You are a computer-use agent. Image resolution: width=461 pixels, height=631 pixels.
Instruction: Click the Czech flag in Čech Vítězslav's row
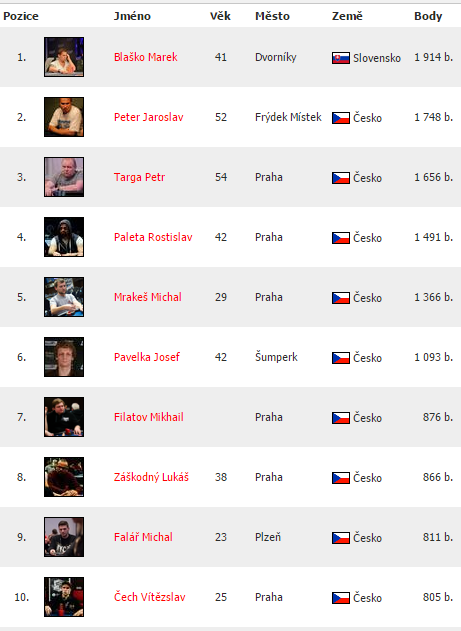click(x=341, y=598)
